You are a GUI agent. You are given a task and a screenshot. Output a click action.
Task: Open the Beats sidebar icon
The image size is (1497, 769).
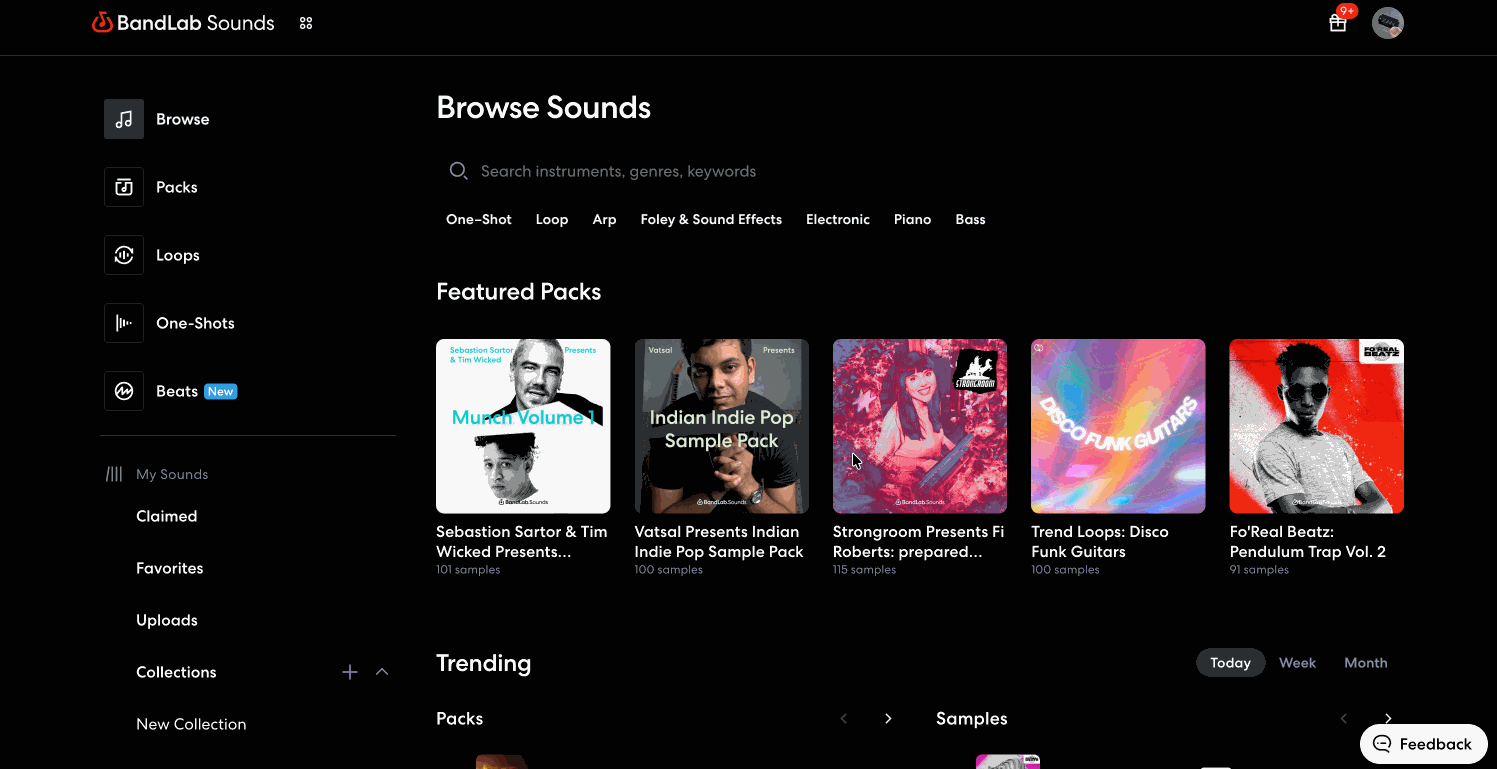click(x=124, y=391)
